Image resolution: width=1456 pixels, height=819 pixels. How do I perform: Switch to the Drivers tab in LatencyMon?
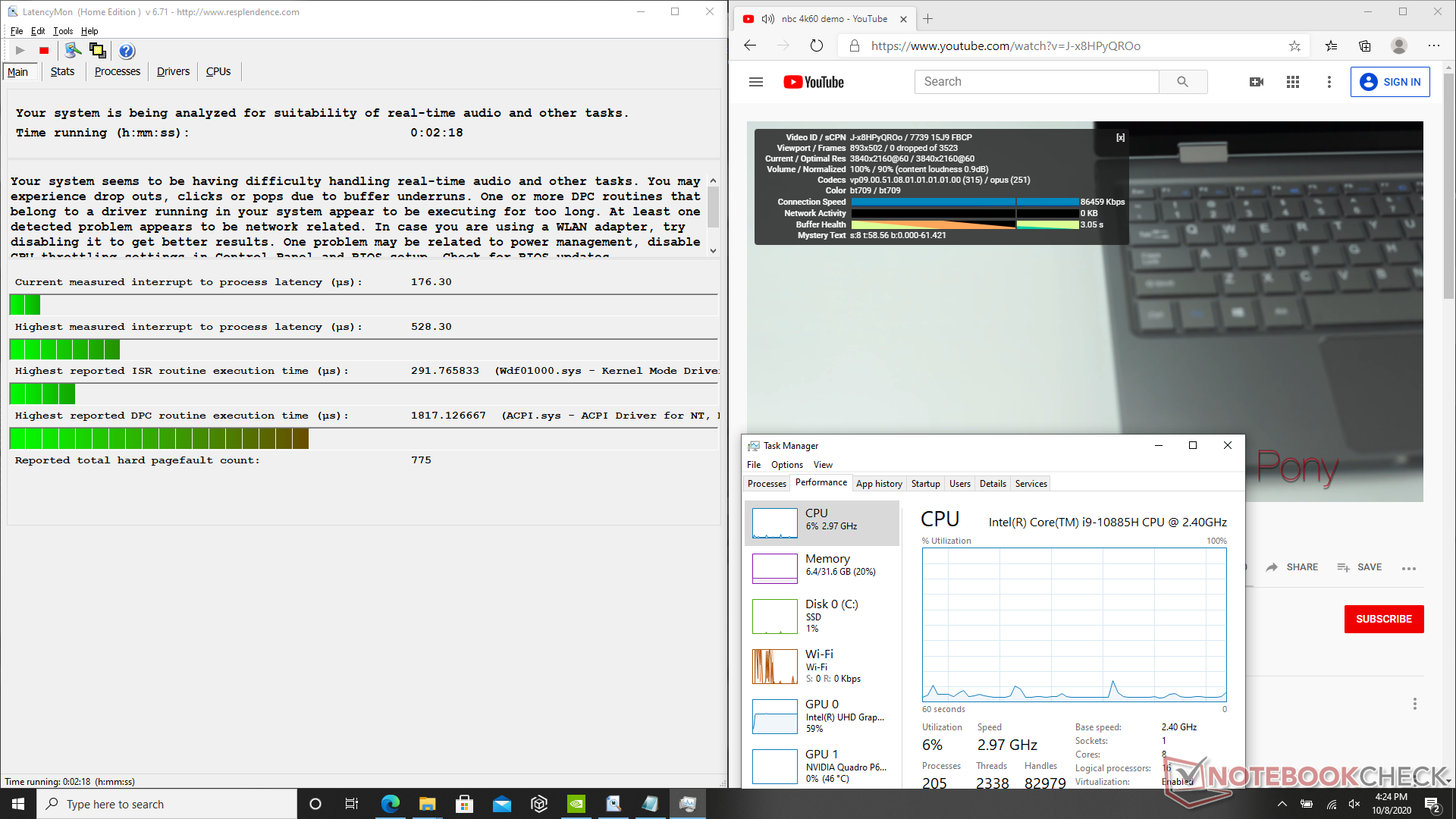point(173,71)
